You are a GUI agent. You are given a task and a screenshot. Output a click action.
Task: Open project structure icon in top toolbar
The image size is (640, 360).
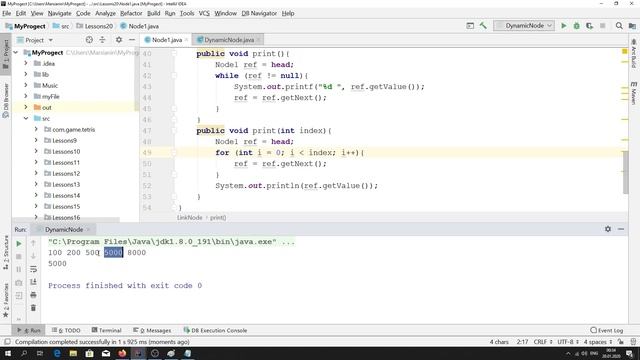(x=632, y=26)
